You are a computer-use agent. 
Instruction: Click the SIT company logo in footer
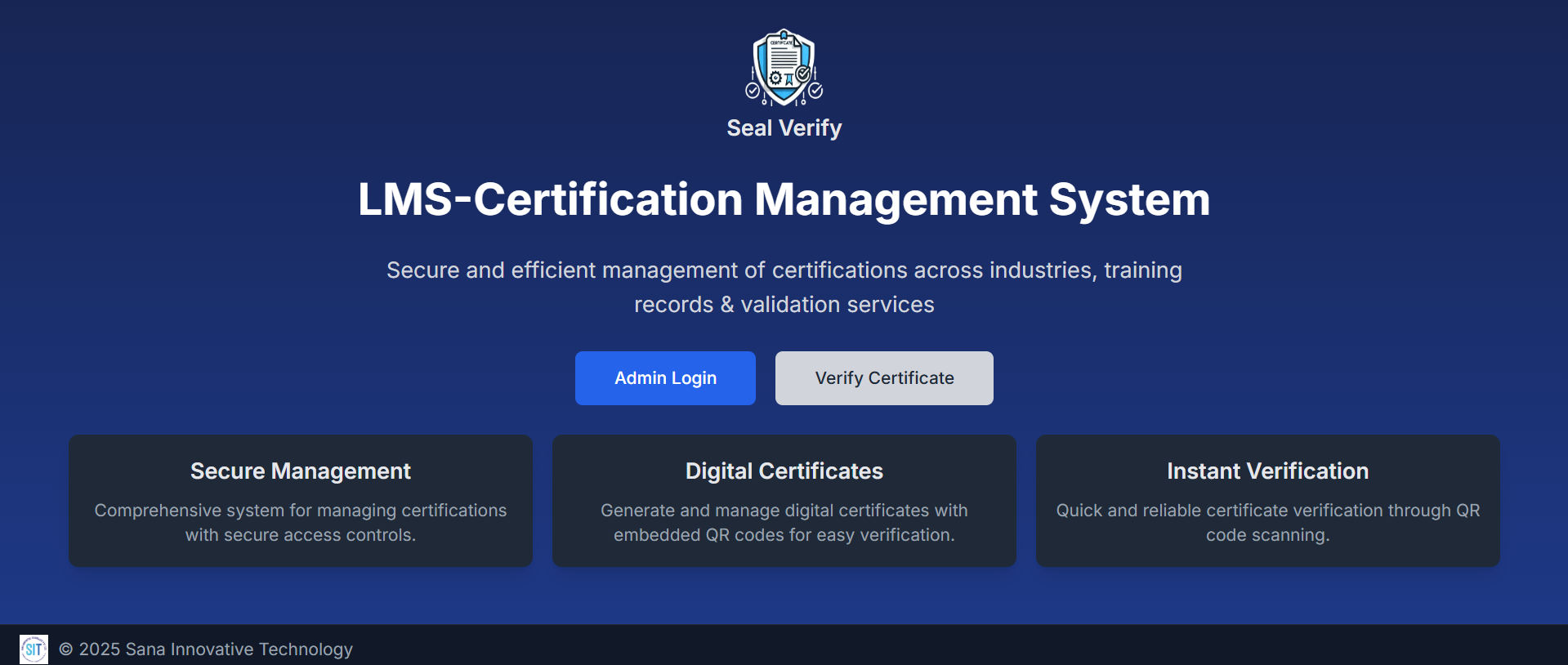coord(34,649)
